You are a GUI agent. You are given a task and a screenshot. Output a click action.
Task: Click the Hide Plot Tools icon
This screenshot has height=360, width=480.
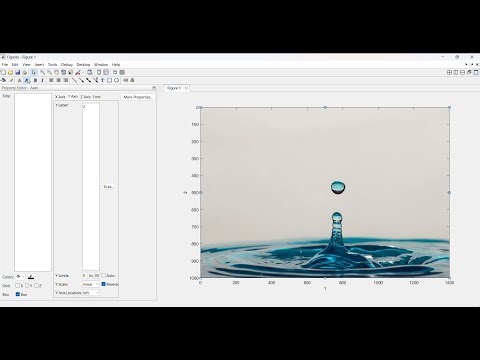115,72
